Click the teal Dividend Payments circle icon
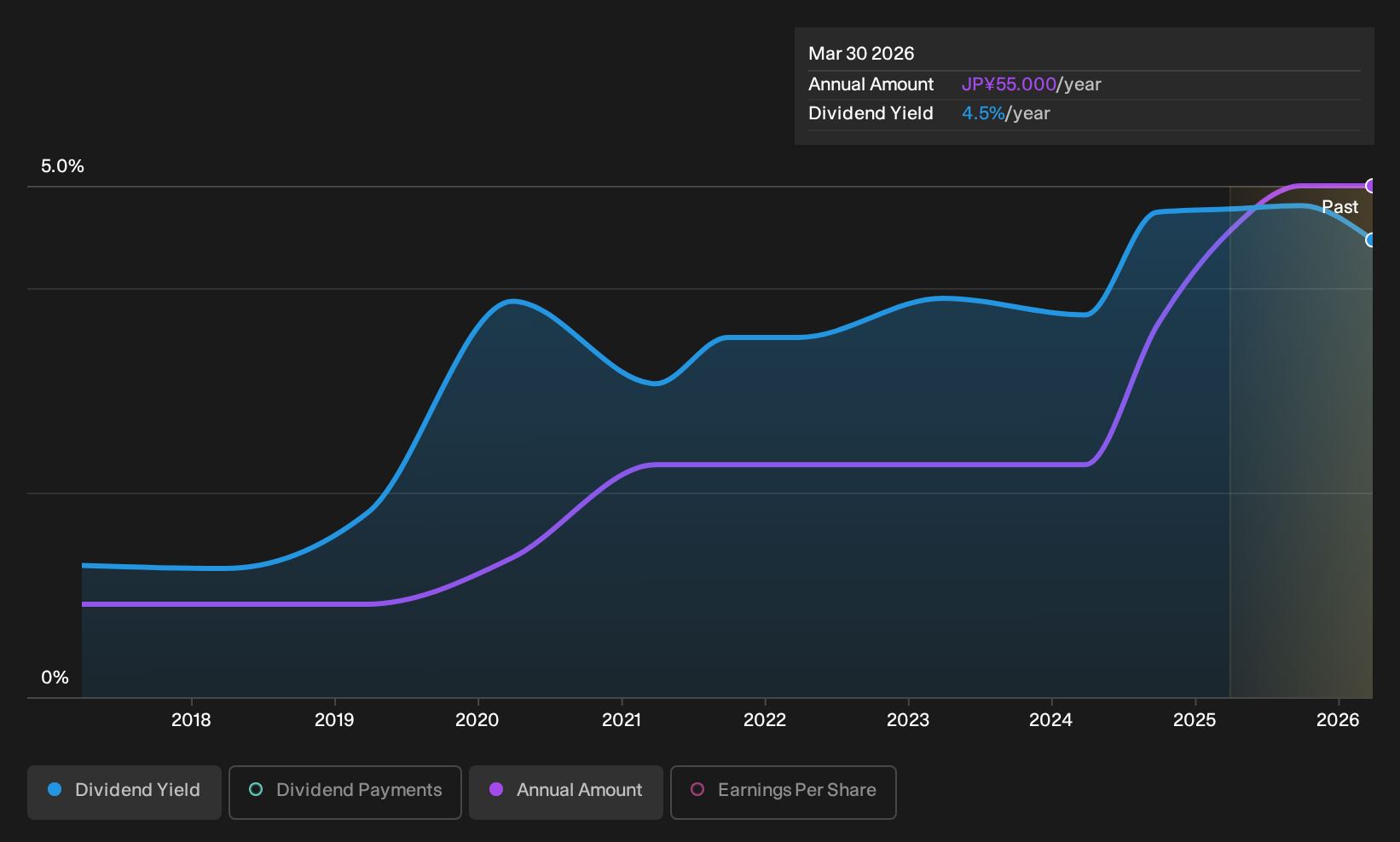Screen dimensions: 1400x842 (256, 790)
